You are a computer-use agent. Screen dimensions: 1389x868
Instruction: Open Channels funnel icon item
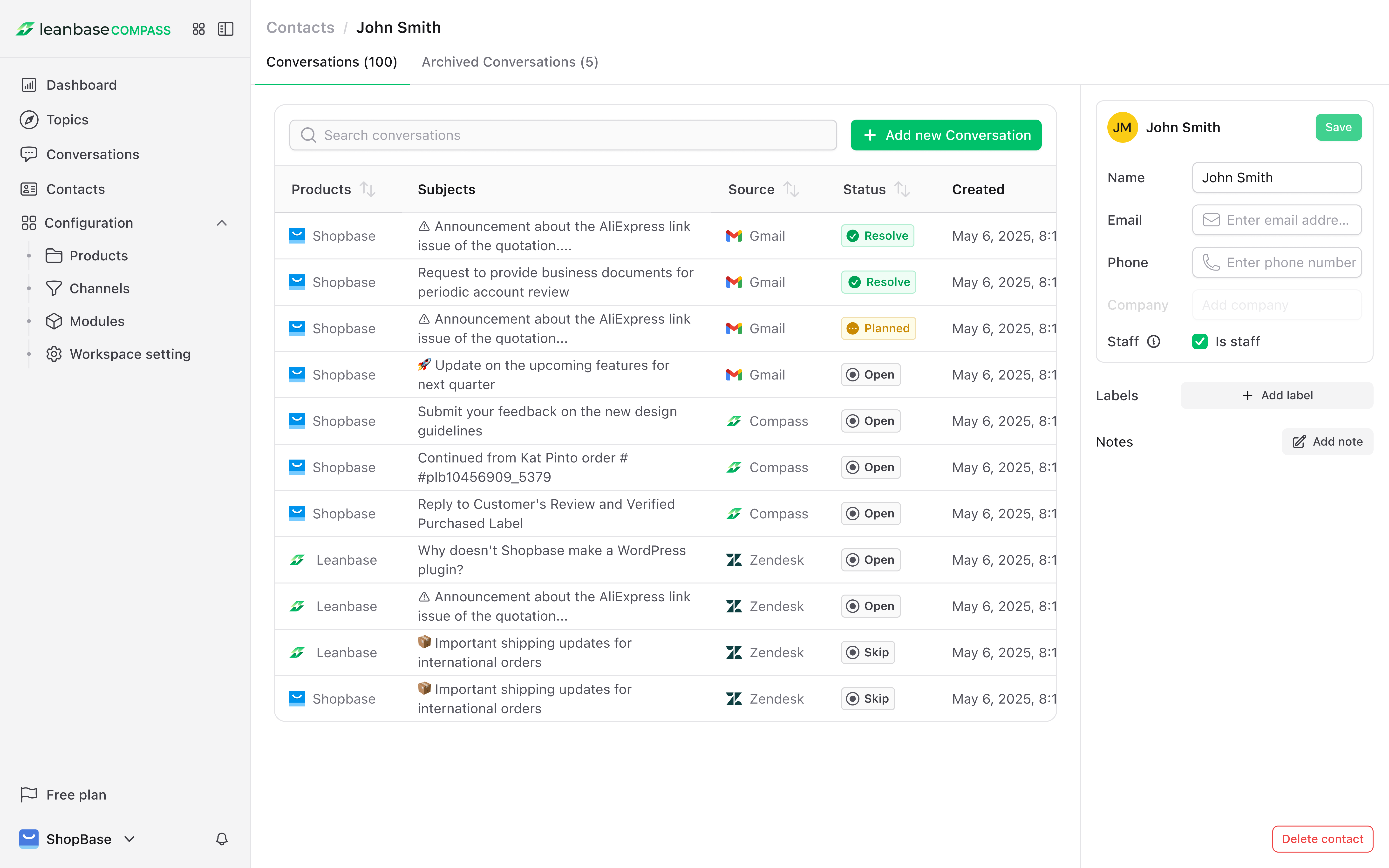click(x=54, y=288)
